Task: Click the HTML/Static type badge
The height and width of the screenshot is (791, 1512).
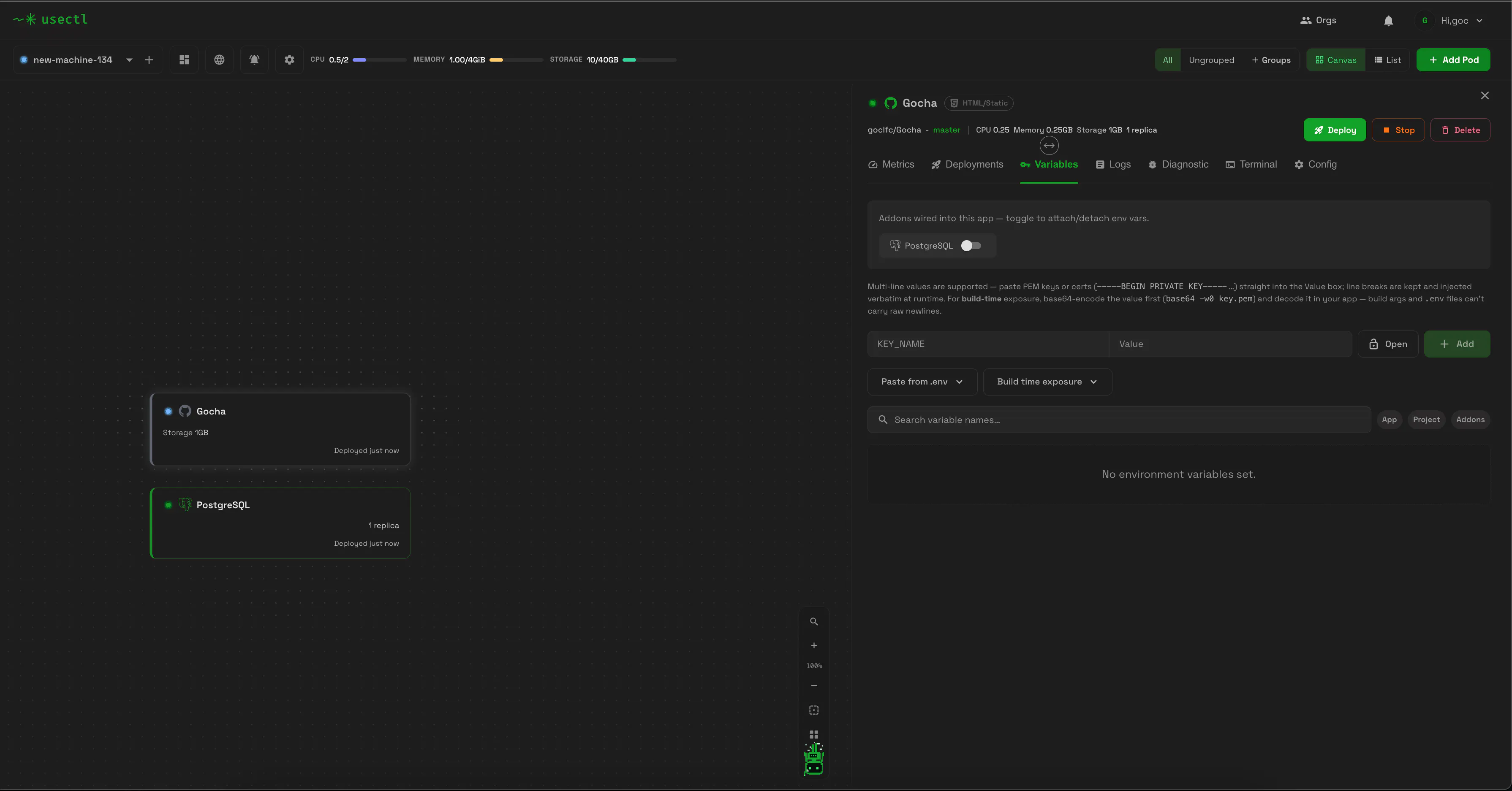Action: [x=979, y=103]
